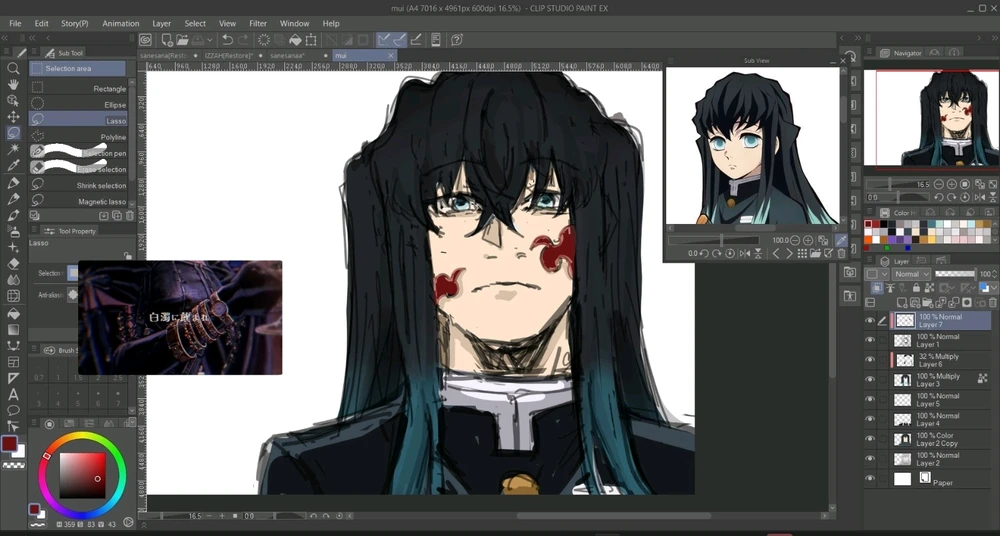Screen dimensions: 1000x536
Task: Select the Selection area tool group
Action: point(77,68)
